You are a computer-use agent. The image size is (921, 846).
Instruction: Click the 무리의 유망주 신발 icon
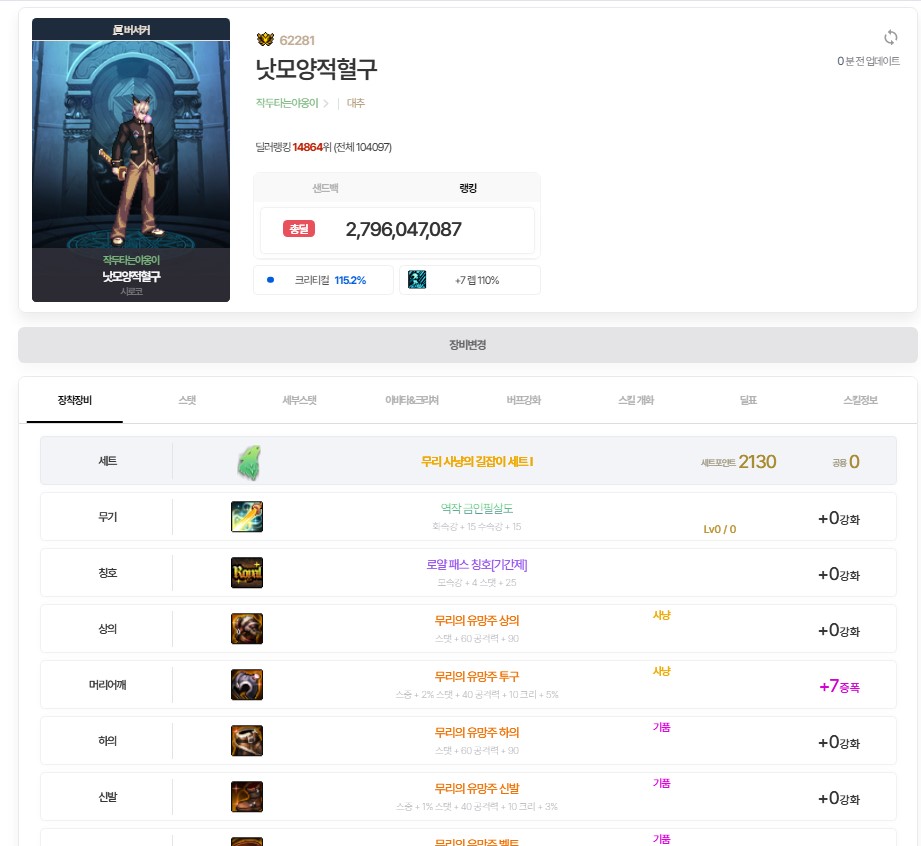click(x=247, y=797)
